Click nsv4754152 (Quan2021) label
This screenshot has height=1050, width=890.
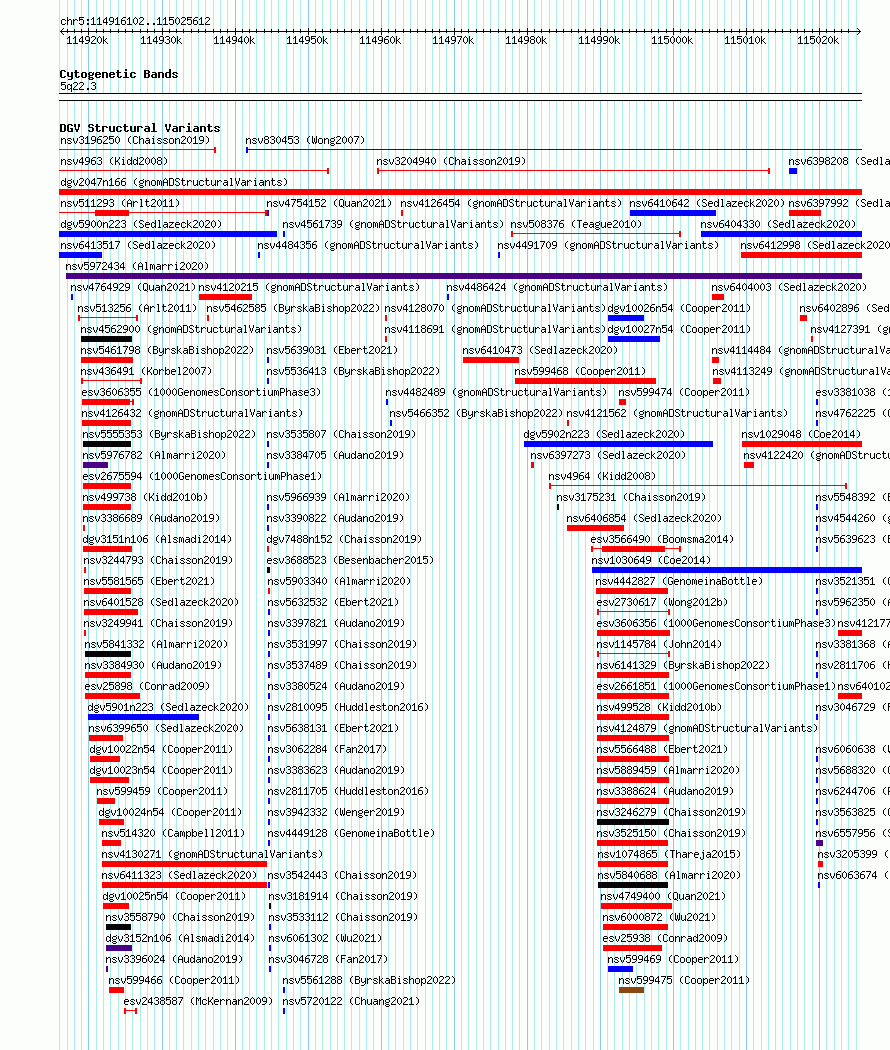click(329, 203)
